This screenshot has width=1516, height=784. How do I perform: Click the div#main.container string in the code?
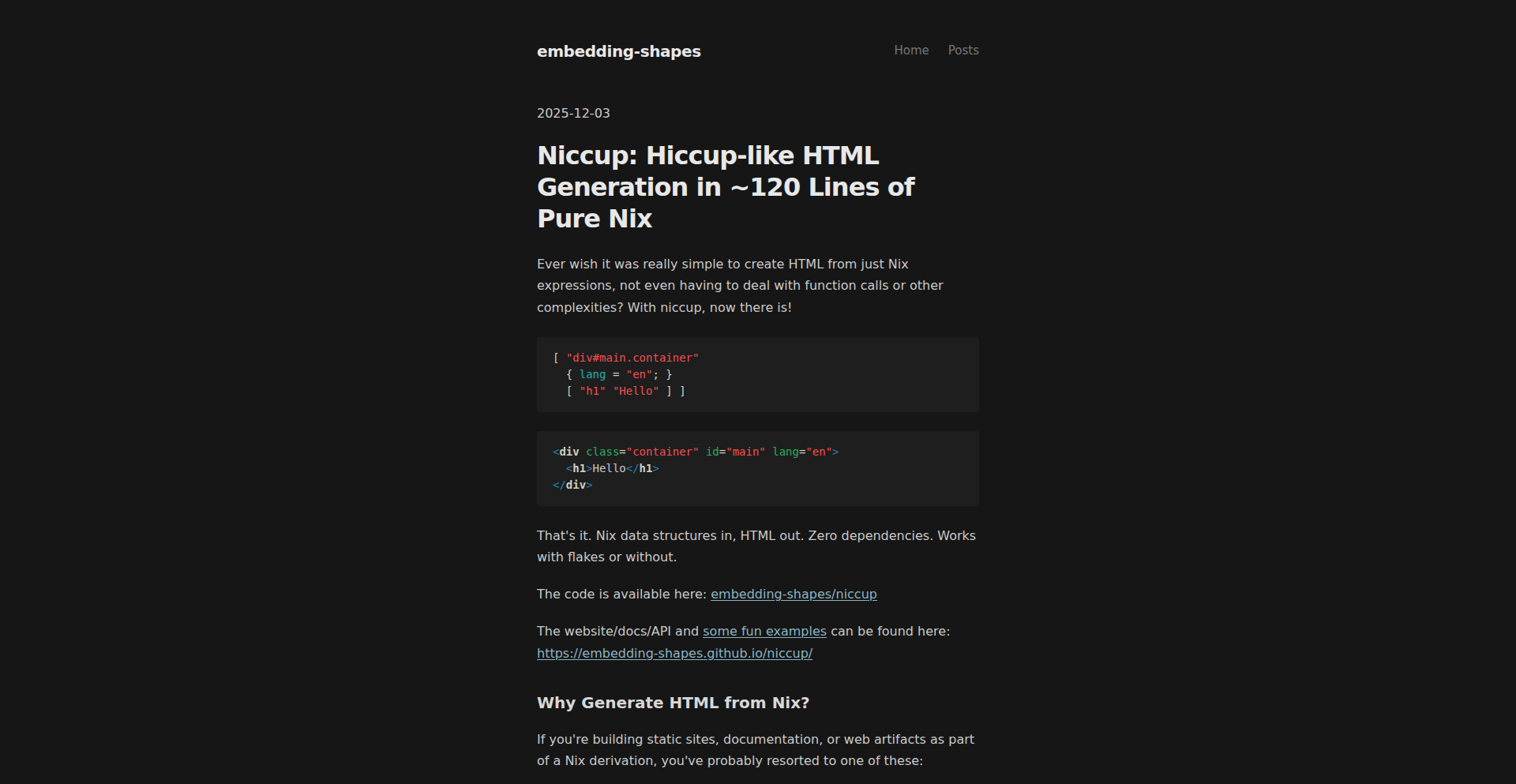(633, 358)
